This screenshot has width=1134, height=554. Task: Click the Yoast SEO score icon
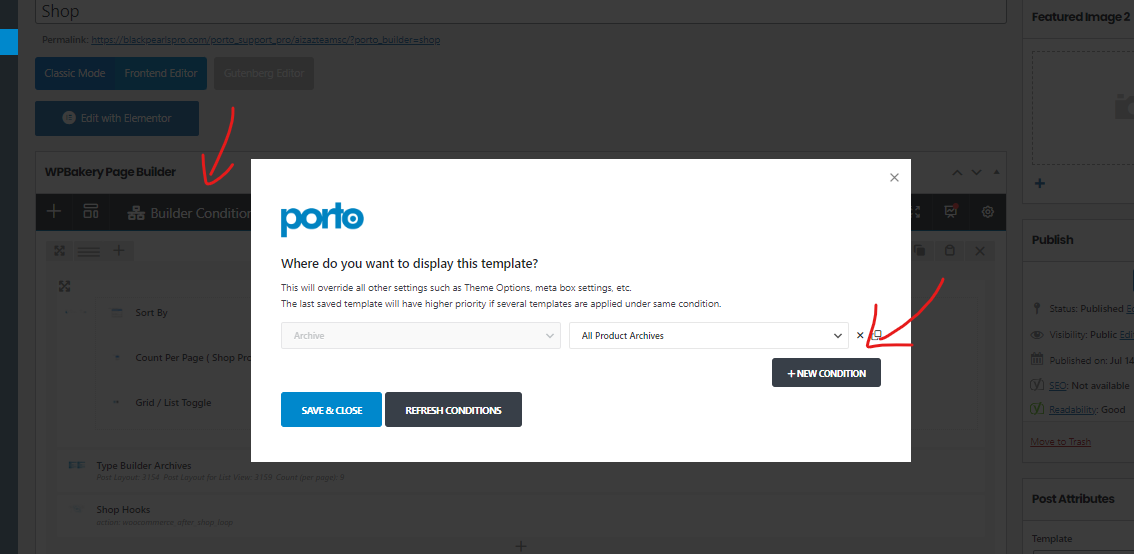click(x=1037, y=385)
